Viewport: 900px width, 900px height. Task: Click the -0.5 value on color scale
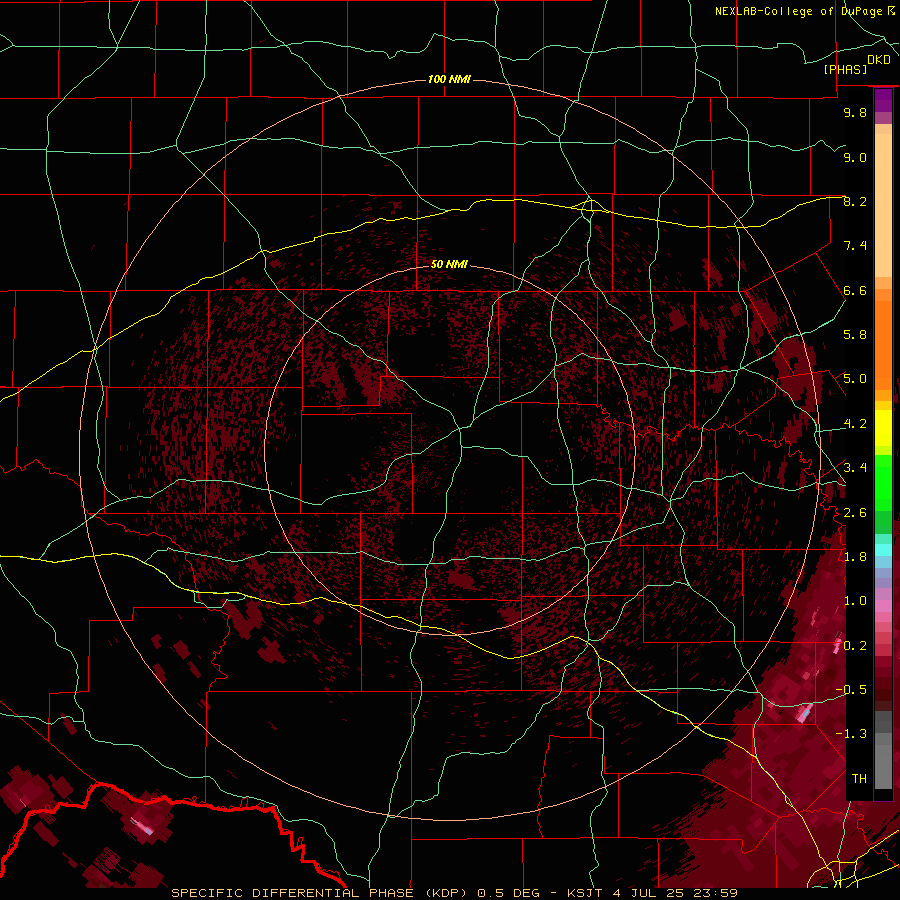pyautogui.click(x=852, y=690)
